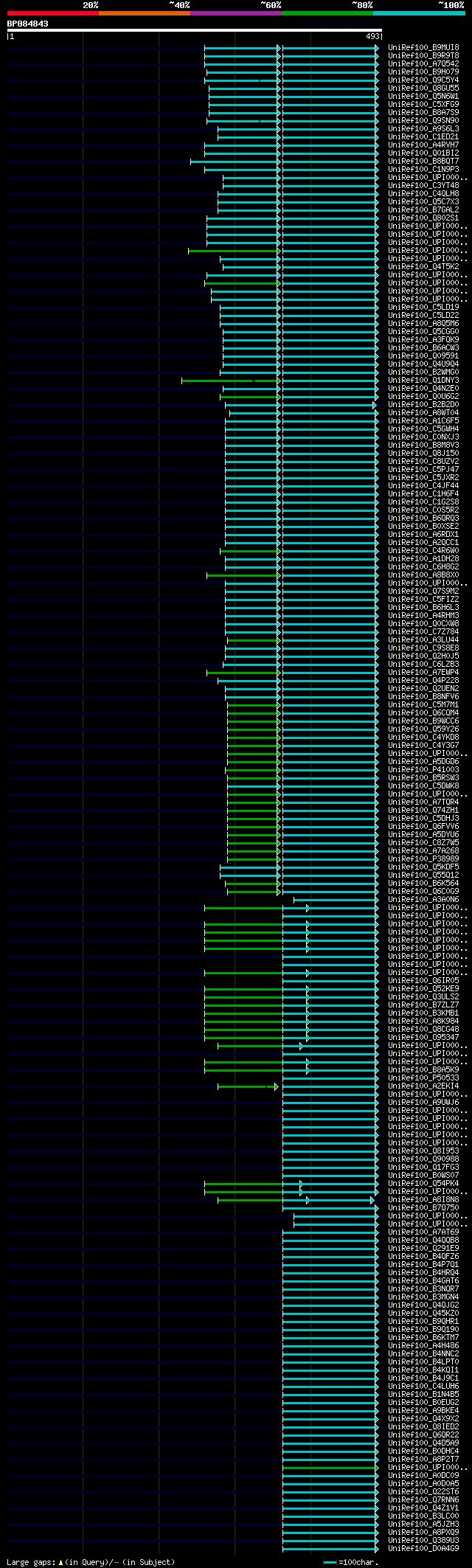Click hit label UniRef100_A4RVH7
The image size is (472, 1568).
pyautogui.click(x=423, y=145)
